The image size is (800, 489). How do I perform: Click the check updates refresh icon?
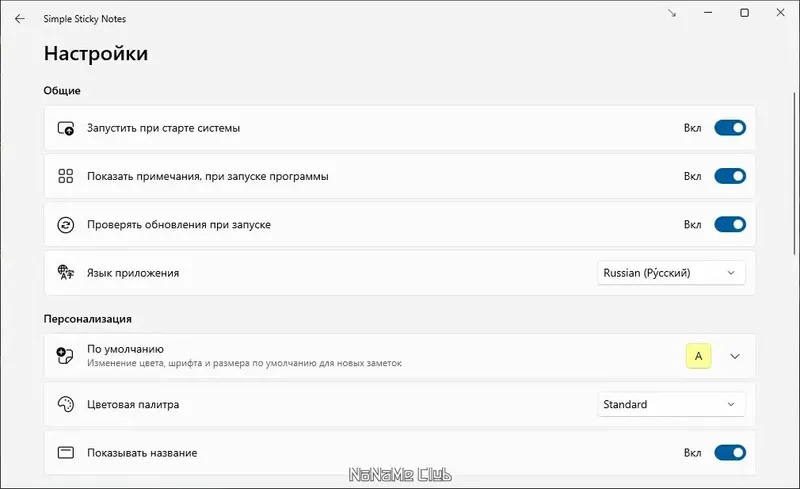point(66,225)
